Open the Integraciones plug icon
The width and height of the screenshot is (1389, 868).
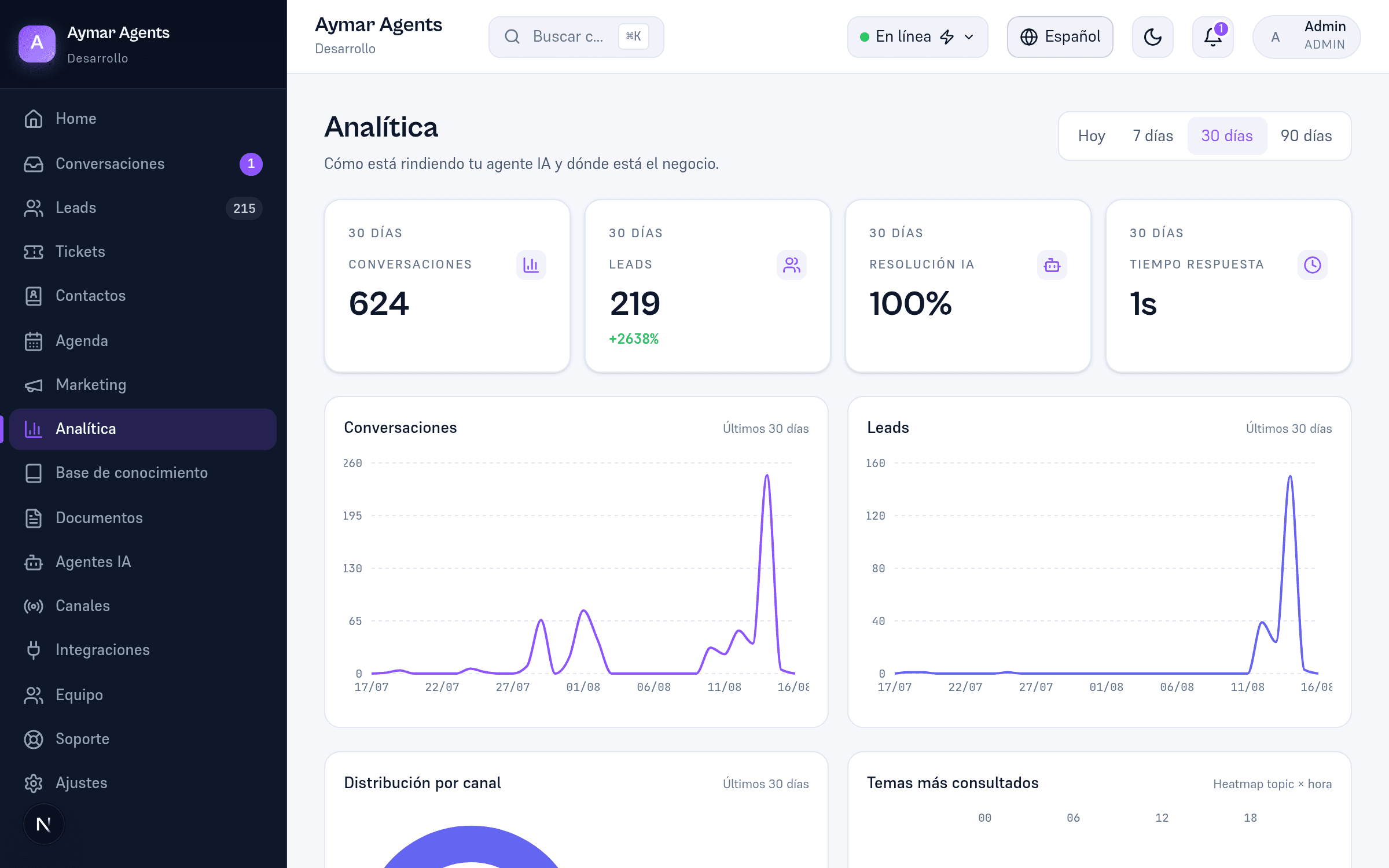click(34, 650)
